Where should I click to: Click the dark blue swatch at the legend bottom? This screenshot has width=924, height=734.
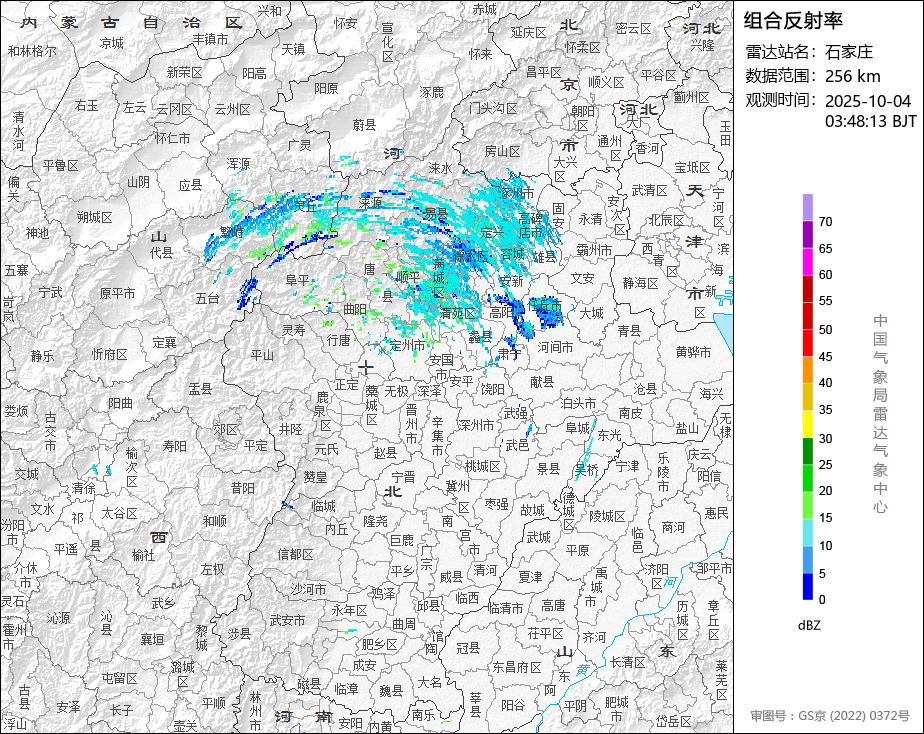(807, 587)
